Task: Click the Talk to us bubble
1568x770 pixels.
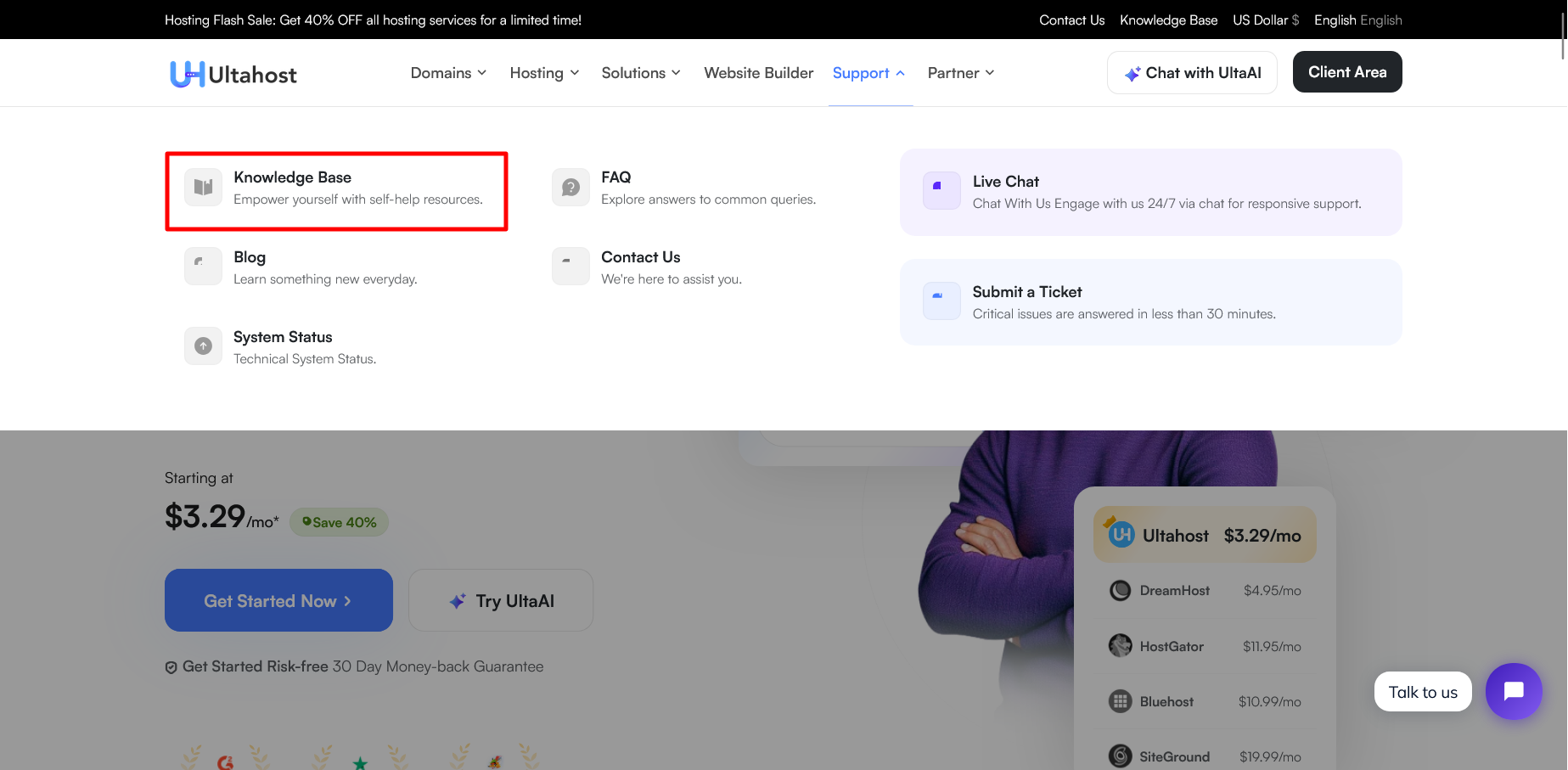Action: coord(1423,692)
